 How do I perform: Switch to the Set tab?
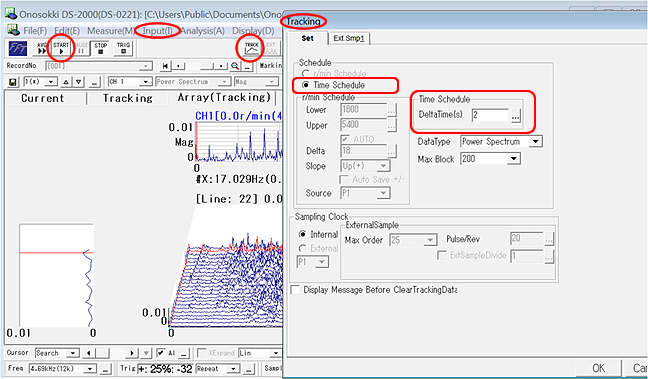(307, 38)
